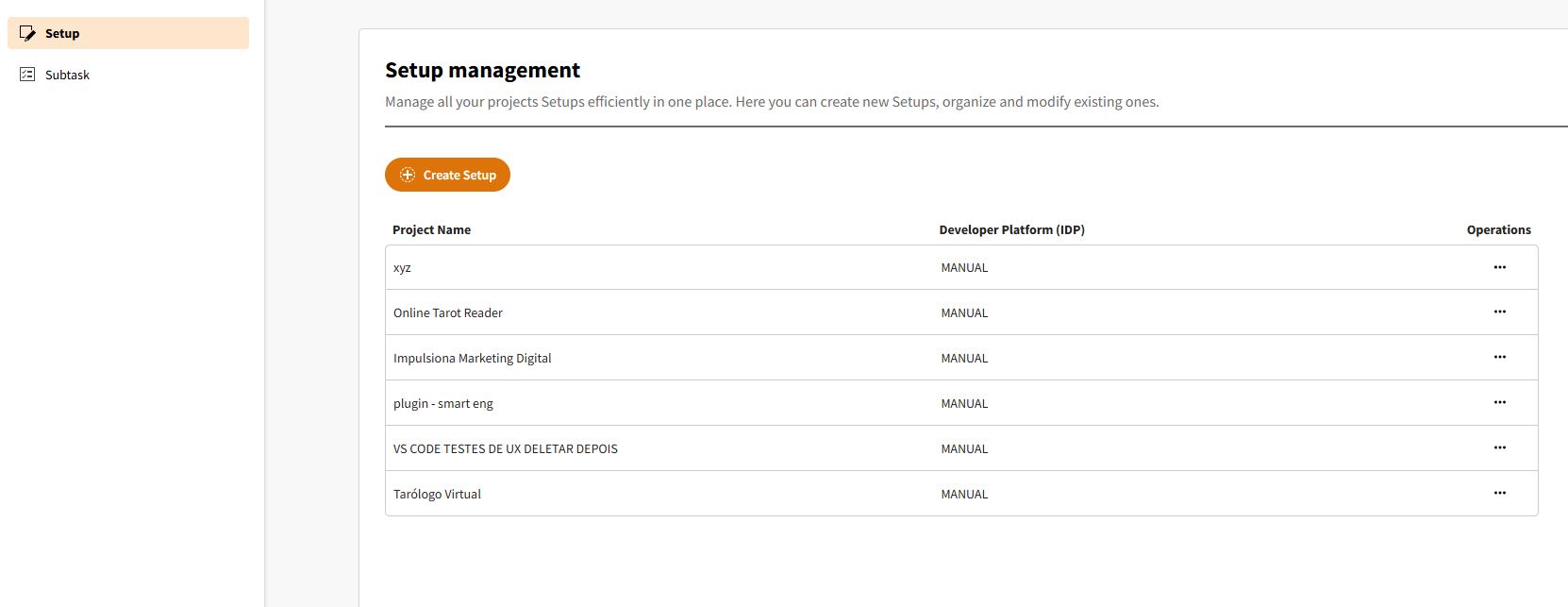
Task: Open three-dot menu for Tarólogo Virtual
Action: tap(1499, 494)
